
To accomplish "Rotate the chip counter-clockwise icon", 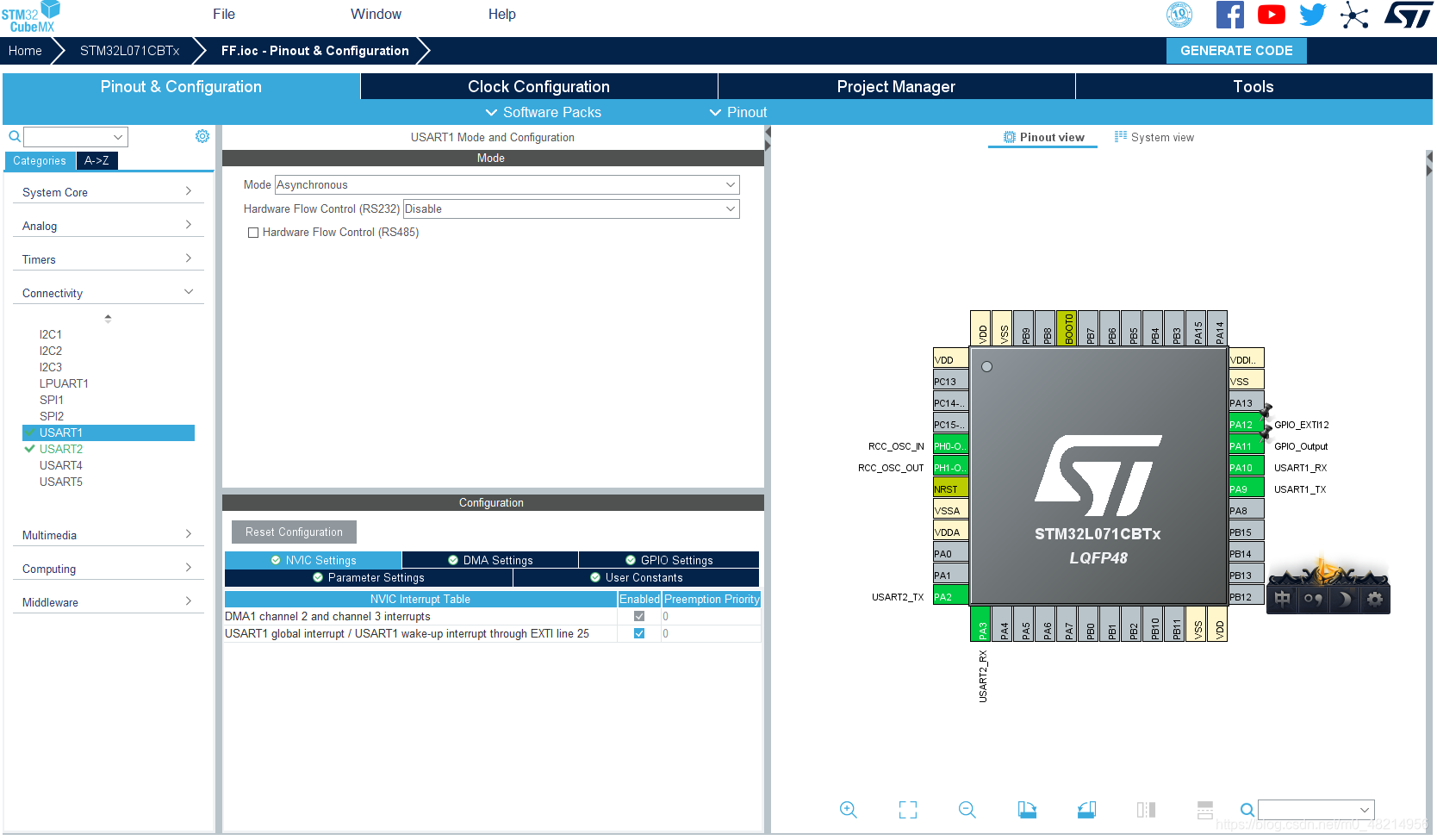I will [1086, 810].
